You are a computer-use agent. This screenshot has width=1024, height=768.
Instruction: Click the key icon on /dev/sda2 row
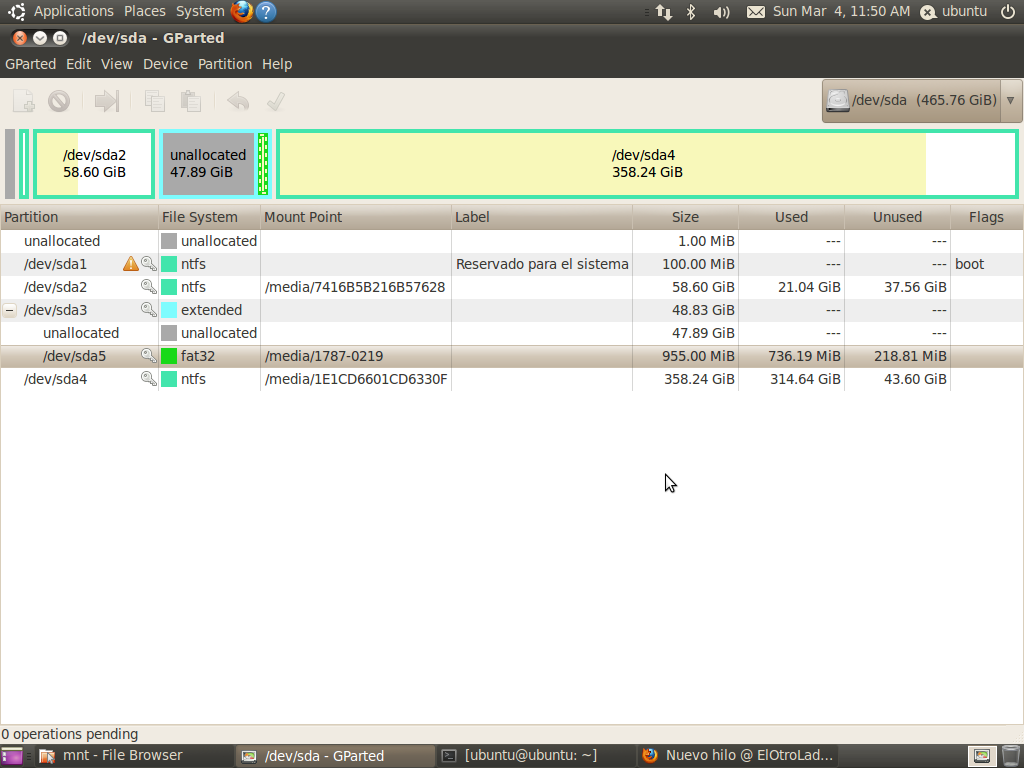pos(149,287)
